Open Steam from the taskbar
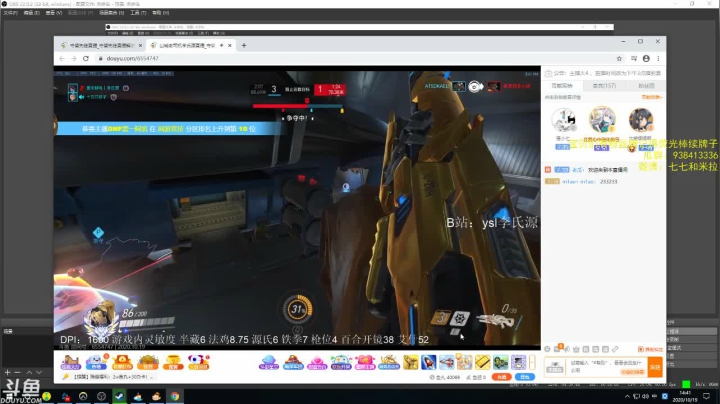The height and width of the screenshot is (404, 720). 119,396
